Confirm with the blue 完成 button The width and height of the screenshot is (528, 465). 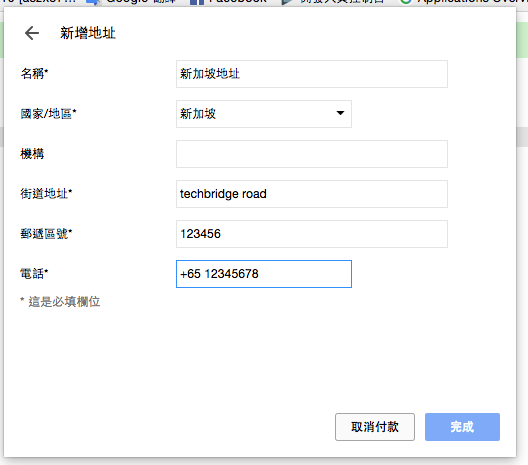462,427
